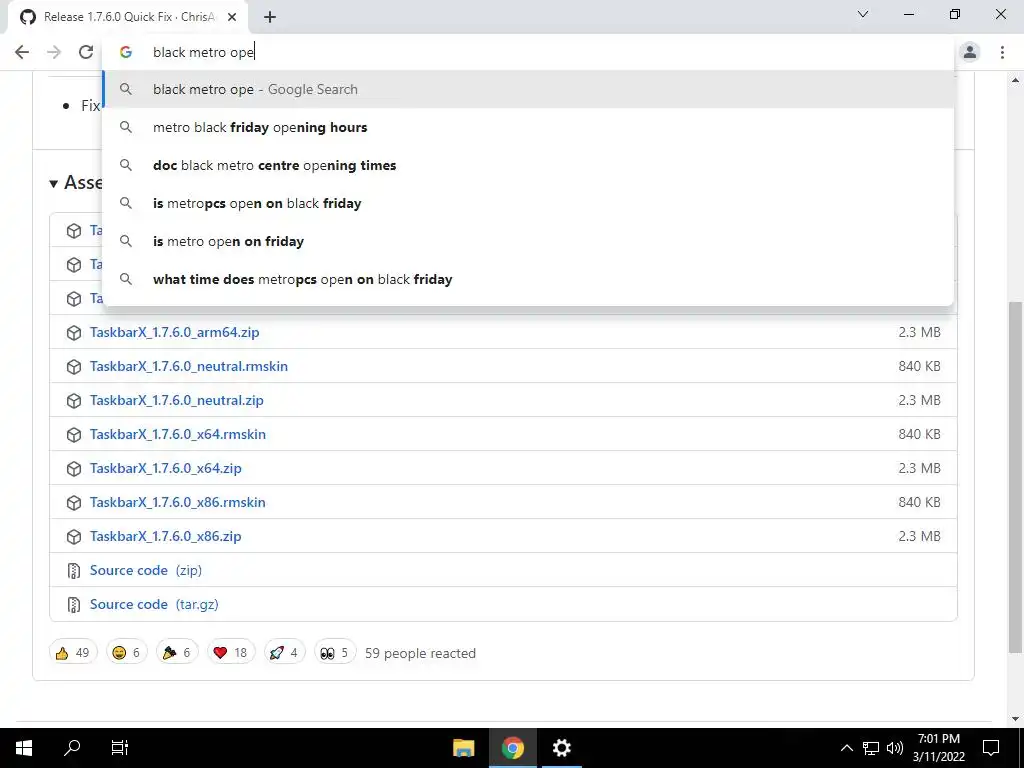Image resolution: width=1024 pixels, height=768 pixels.
Task: Toggle the laugh reaction with 6
Action: coord(126,652)
